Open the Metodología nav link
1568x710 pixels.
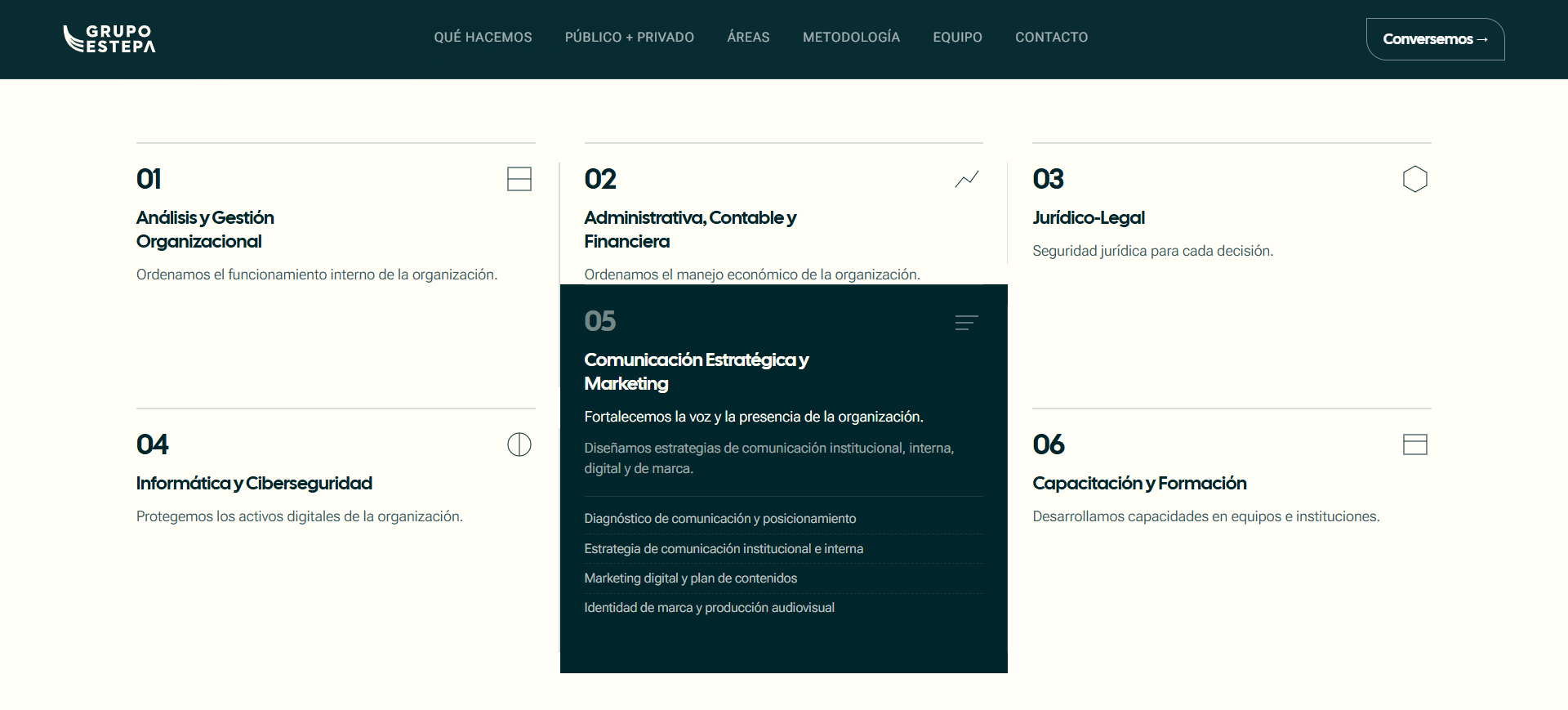pyautogui.click(x=852, y=38)
